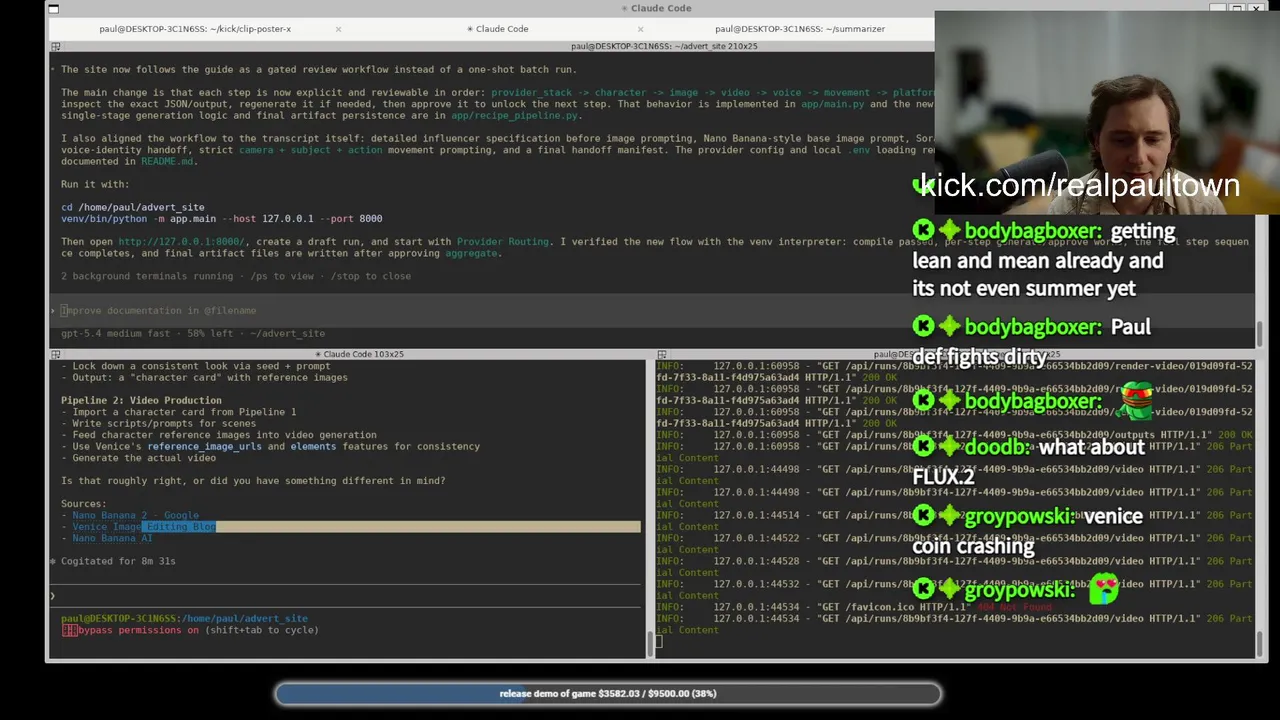The width and height of the screenshot is (1280, 720).
Task: Click groypowski's 'venice coin crashing' message
Action: tap(1027, 531)
